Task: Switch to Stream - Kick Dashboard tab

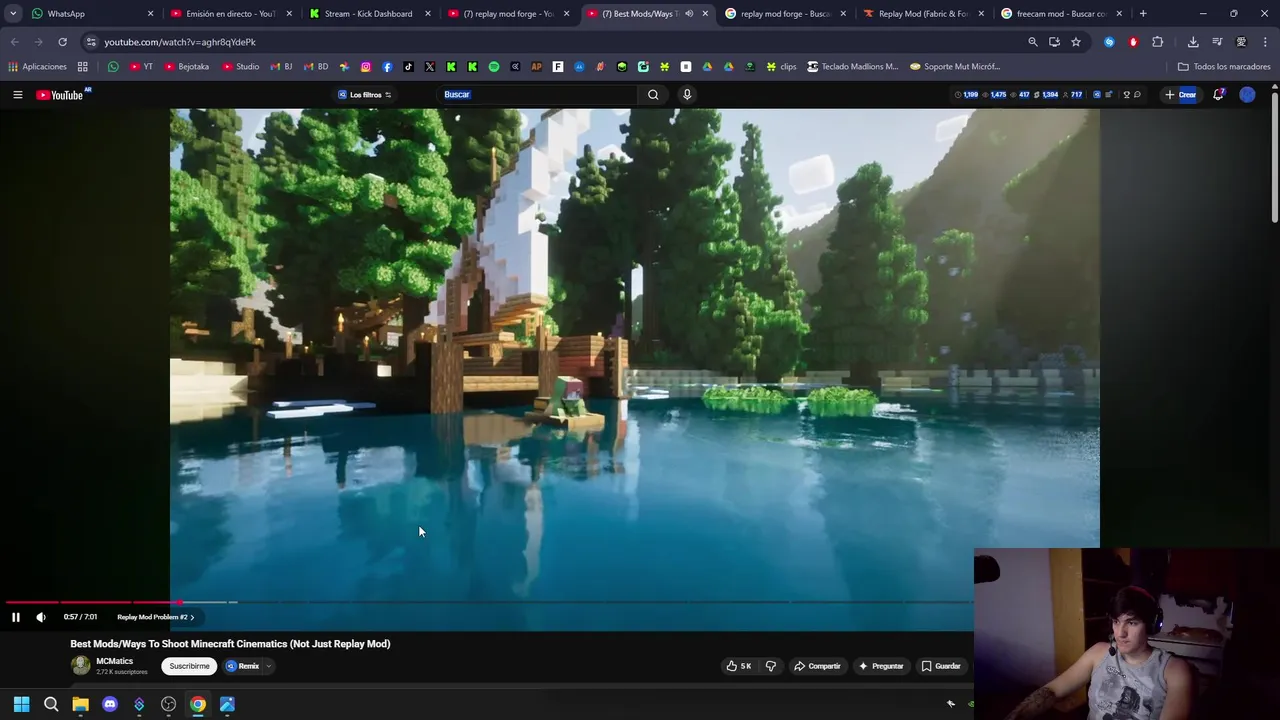Action: coord(368,14)
